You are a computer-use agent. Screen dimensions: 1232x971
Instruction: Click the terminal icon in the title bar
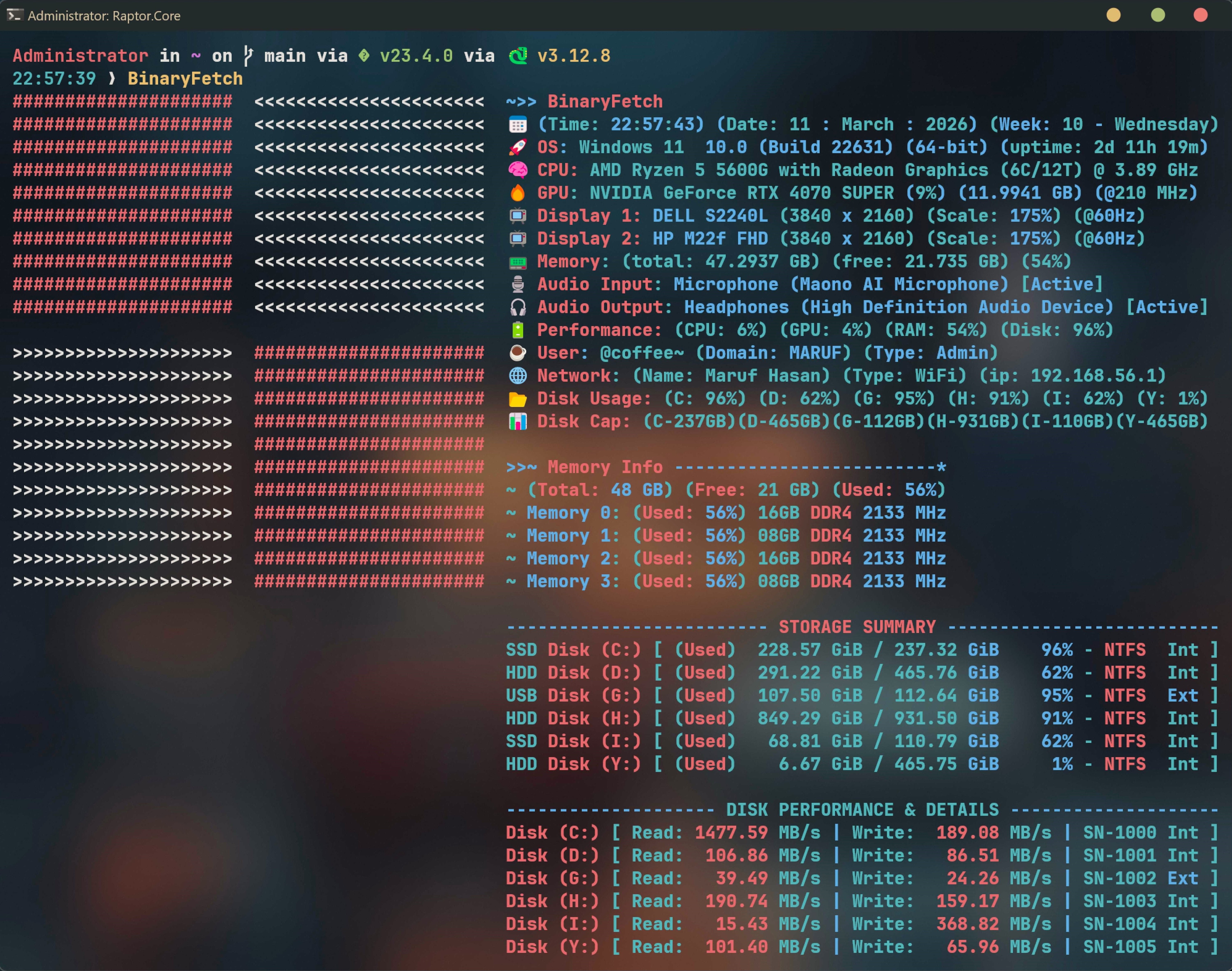coord(15,15)
